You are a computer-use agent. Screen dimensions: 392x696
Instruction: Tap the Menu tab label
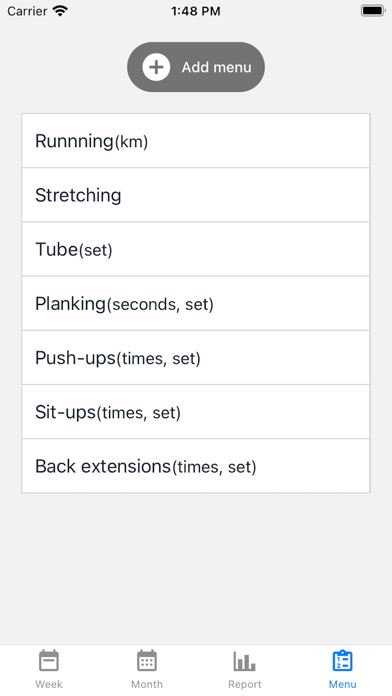coord(342,684)
